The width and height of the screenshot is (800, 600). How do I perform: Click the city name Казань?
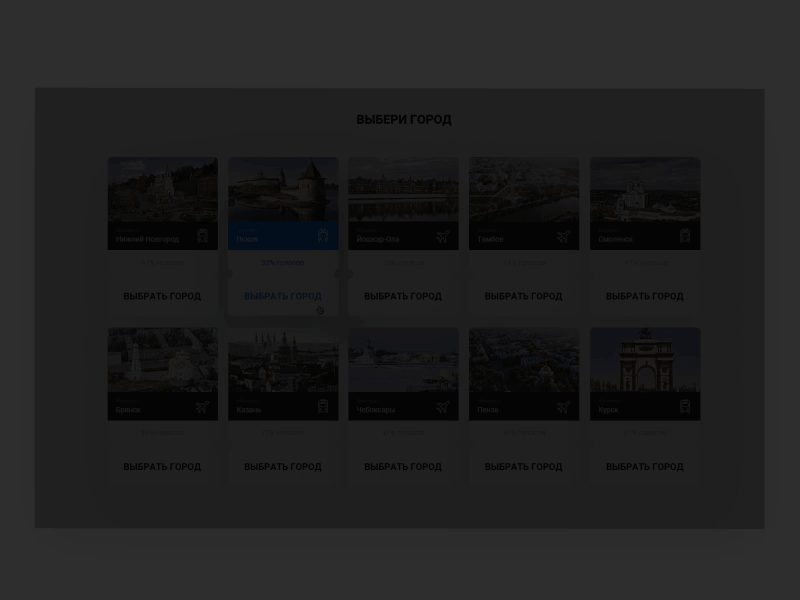(249, 410)
